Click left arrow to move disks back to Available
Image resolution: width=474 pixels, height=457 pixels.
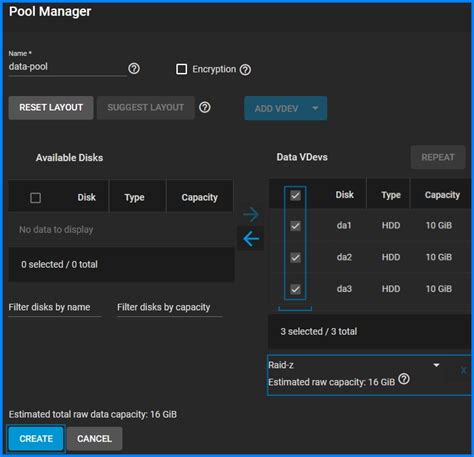pyautogui.click(x=251, y=239)
